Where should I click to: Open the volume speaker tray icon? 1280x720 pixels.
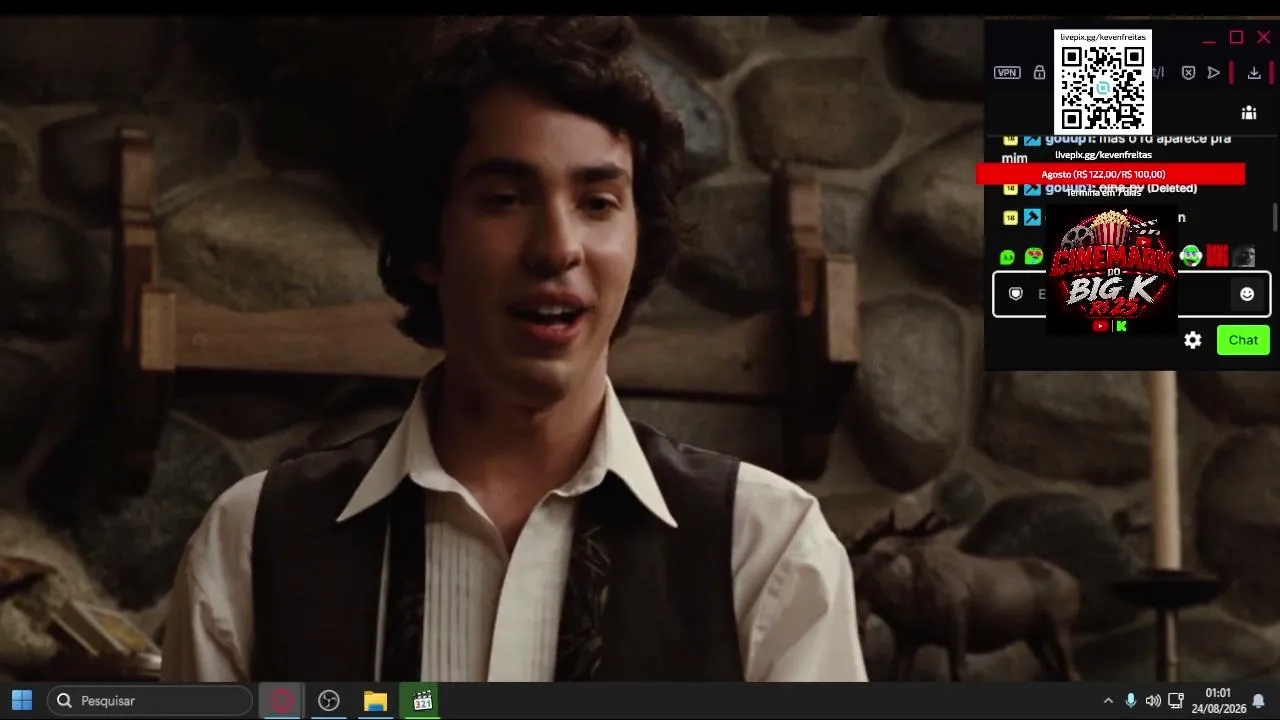1153,701
